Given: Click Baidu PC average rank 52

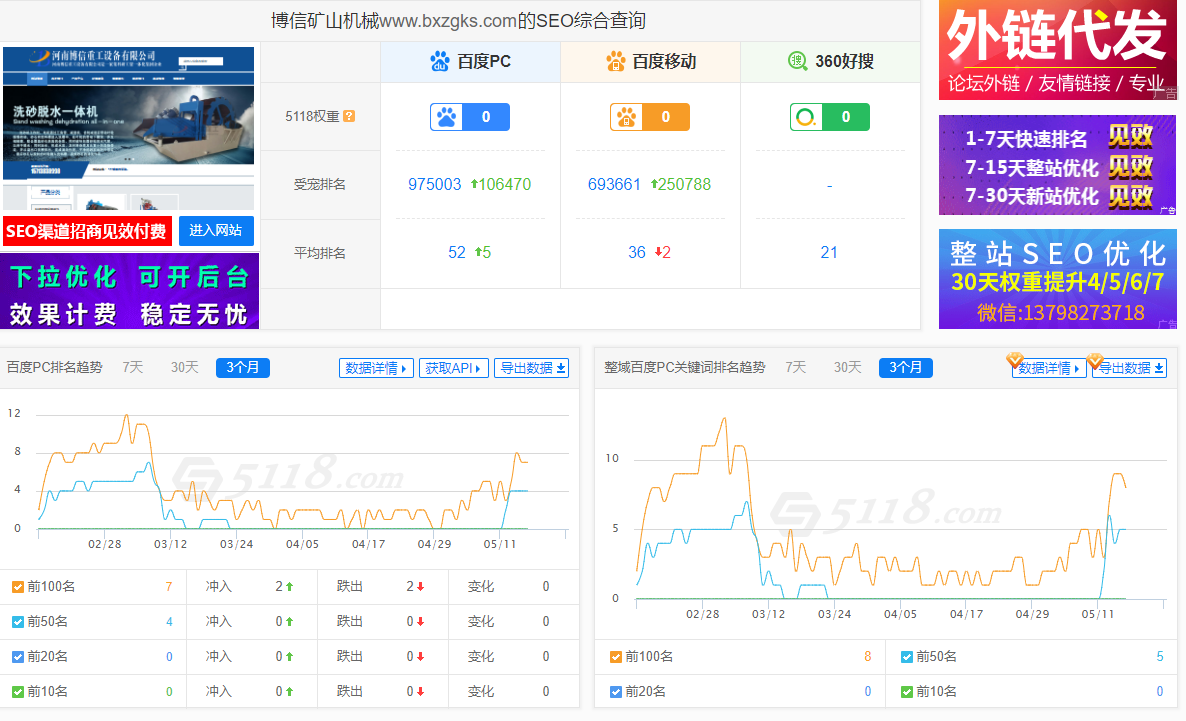Looking at the screenshot, I should point(457,252).
